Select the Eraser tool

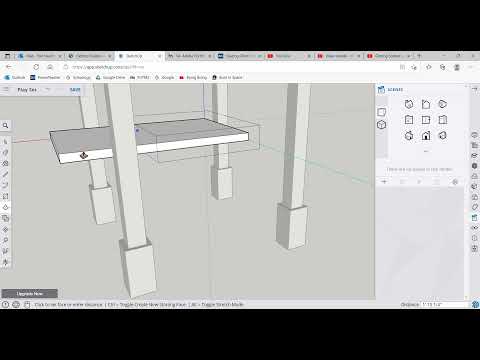tap(5, 153)
